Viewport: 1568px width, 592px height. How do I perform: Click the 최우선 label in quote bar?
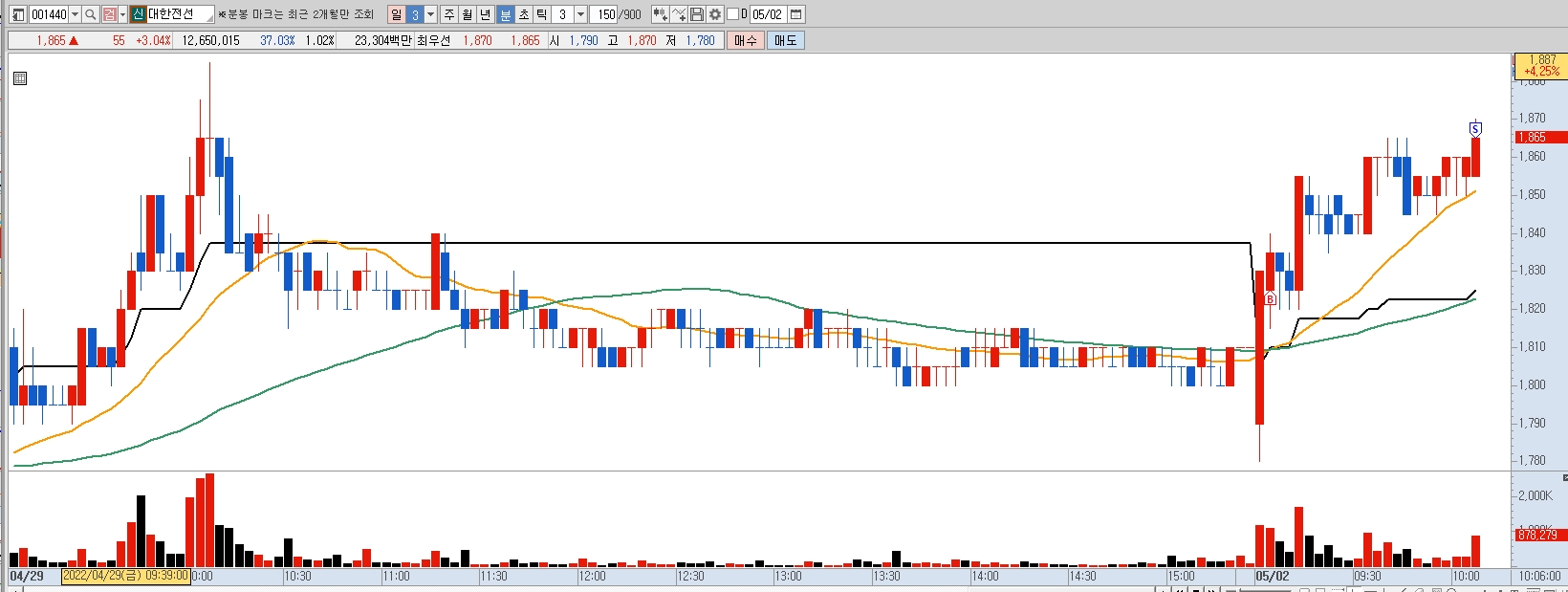click(433, 40)
